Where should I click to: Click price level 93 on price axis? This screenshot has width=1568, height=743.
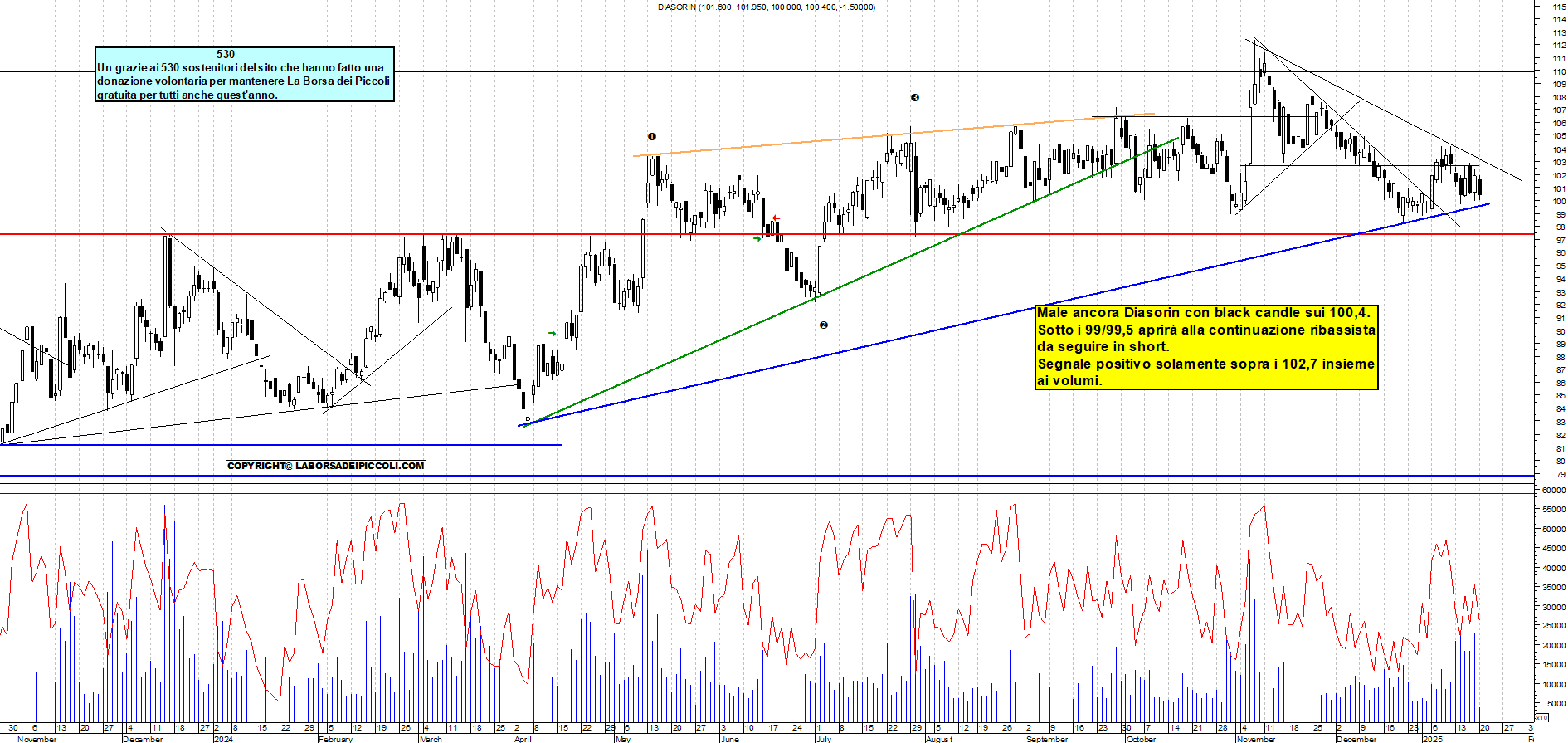[1561, 292]
